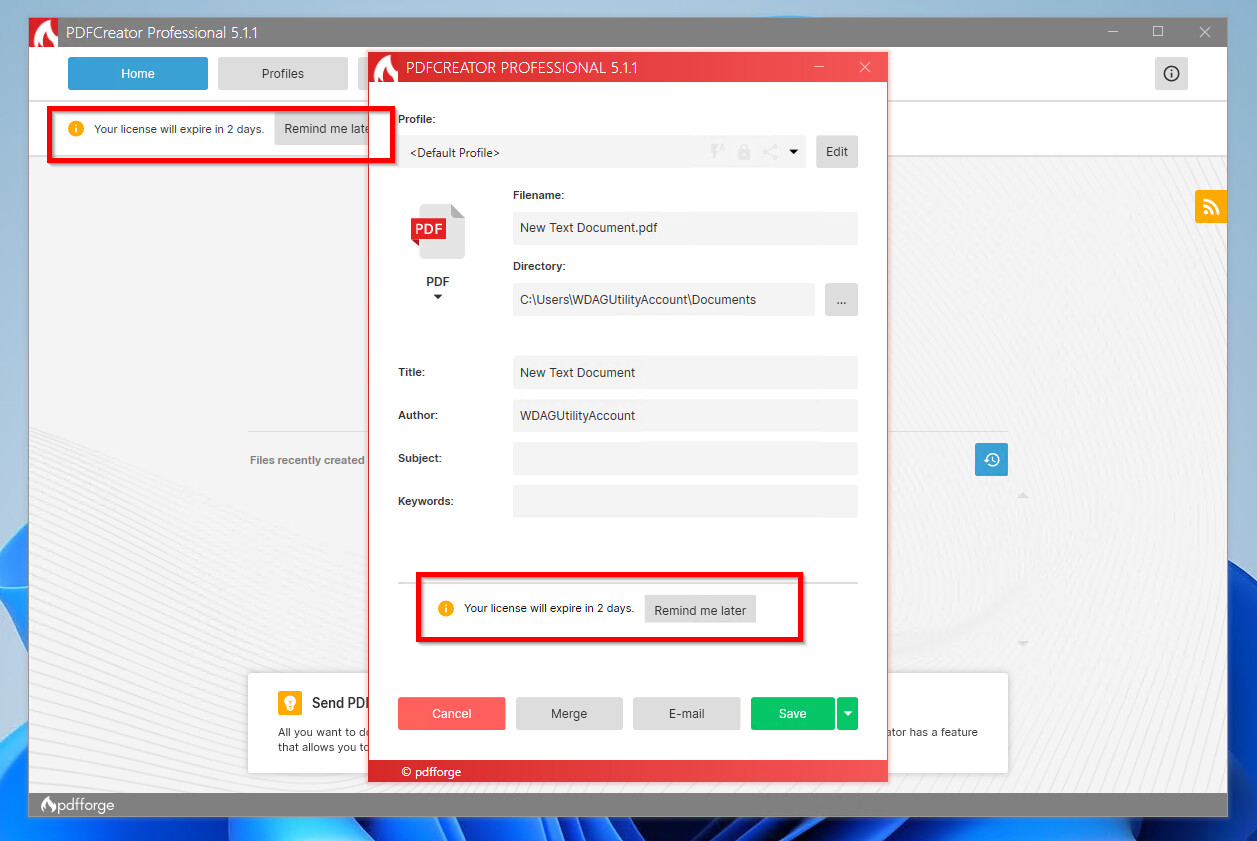Minimize the PDFCreator print dialog
1257x841 pixels.
click(819, 68)
